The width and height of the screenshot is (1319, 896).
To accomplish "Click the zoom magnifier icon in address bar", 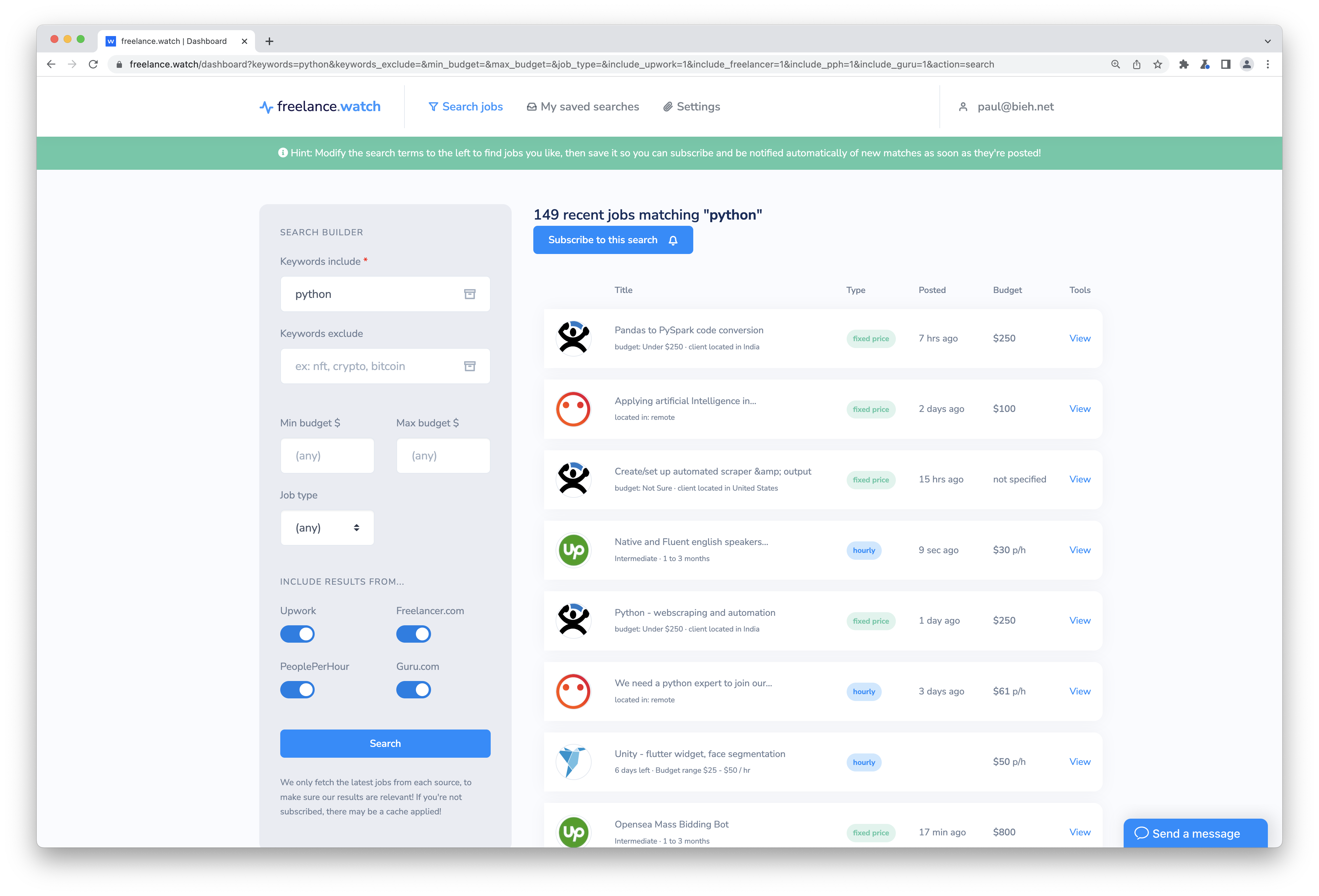I will tap(1115, 64).
